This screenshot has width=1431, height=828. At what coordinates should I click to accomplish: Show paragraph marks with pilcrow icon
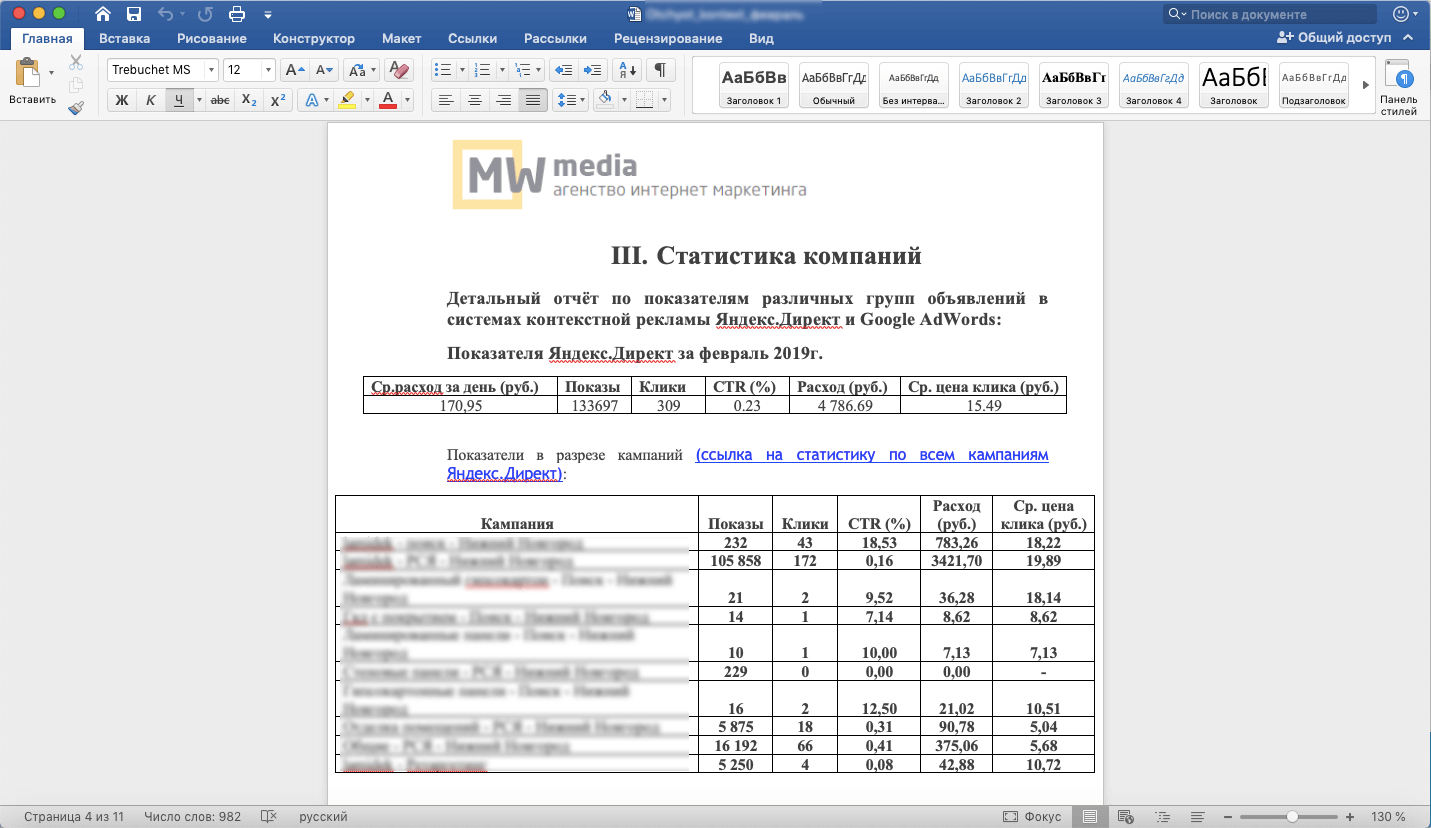click(x=660, y=70)
